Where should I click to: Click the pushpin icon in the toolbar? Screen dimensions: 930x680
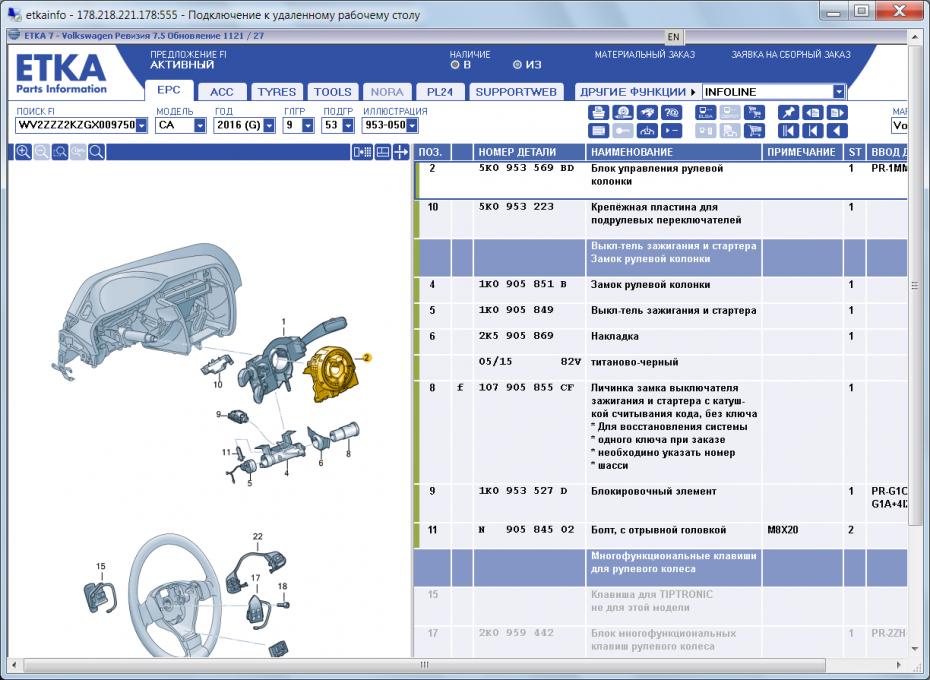[788, 113]
